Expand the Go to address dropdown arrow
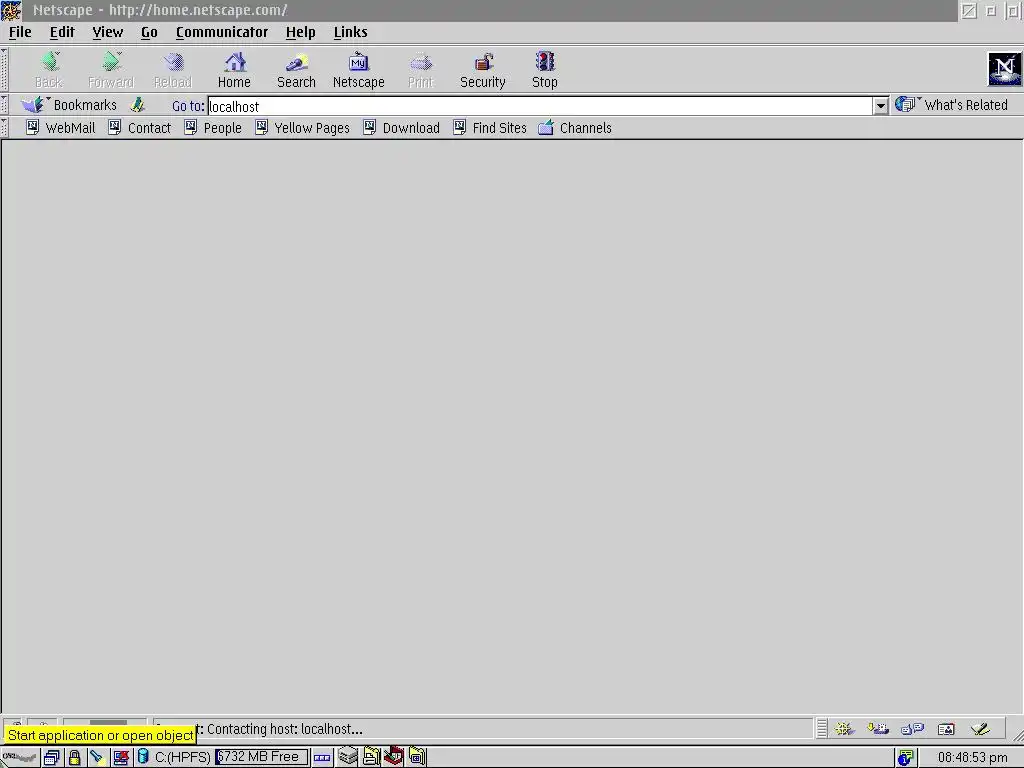The height and width of the screenshot is (768, 1024). [x=880, y=106]
